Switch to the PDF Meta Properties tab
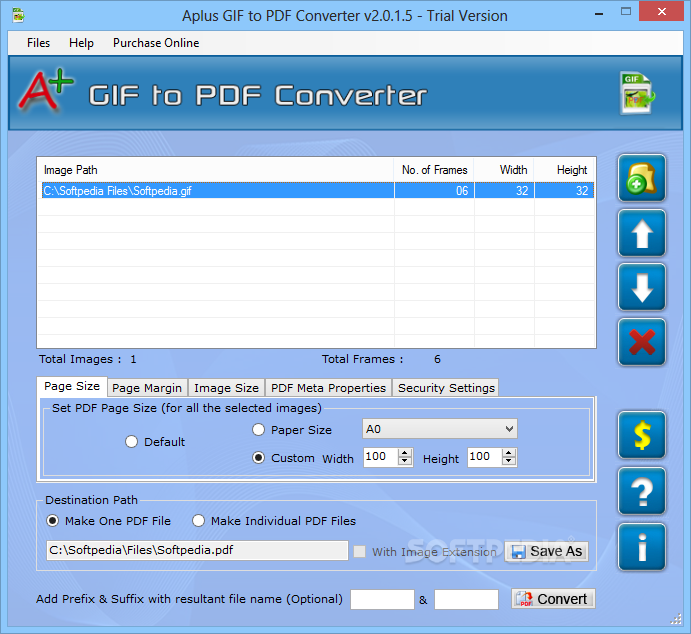The image size is (691, 634). click(x=328, y=388)
